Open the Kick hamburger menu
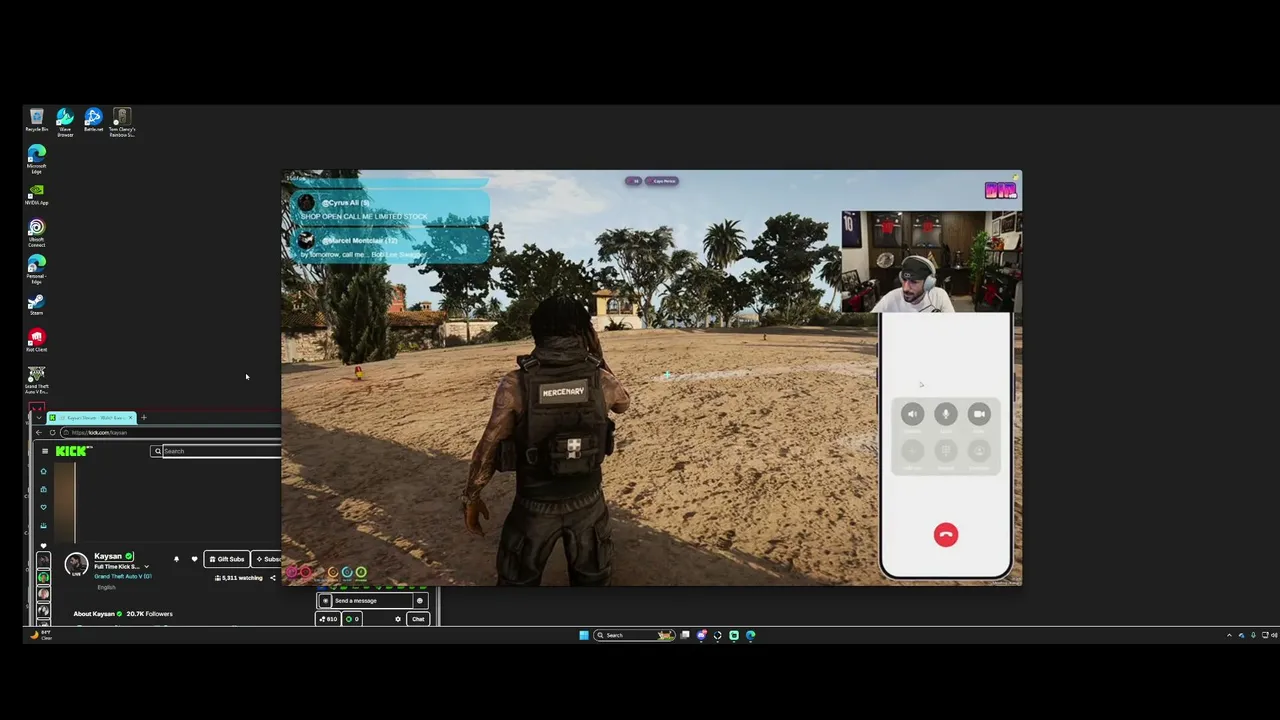The image size is (1280, 720). click(x=44, y=451)
